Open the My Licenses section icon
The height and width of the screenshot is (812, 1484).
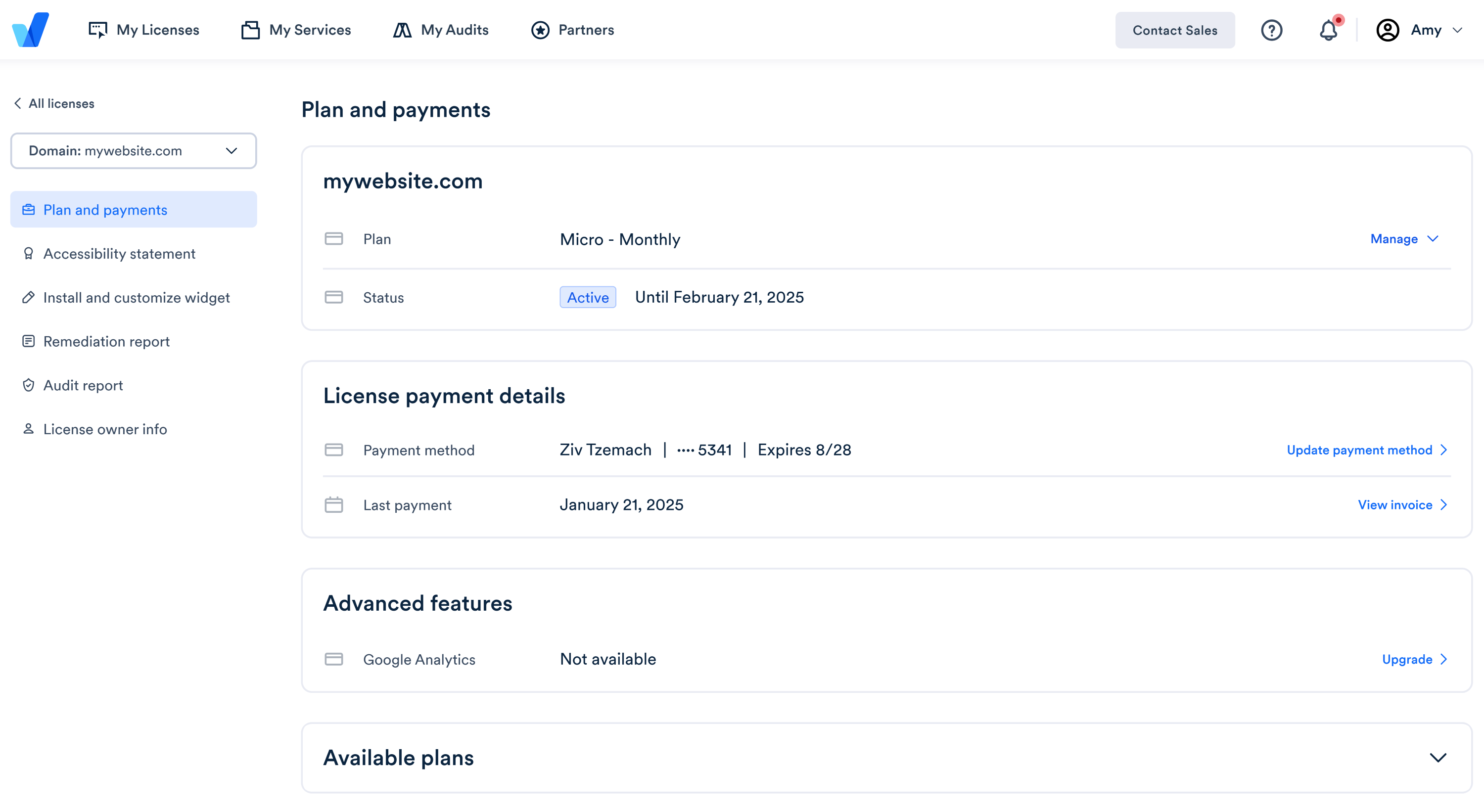pos(98,29)
